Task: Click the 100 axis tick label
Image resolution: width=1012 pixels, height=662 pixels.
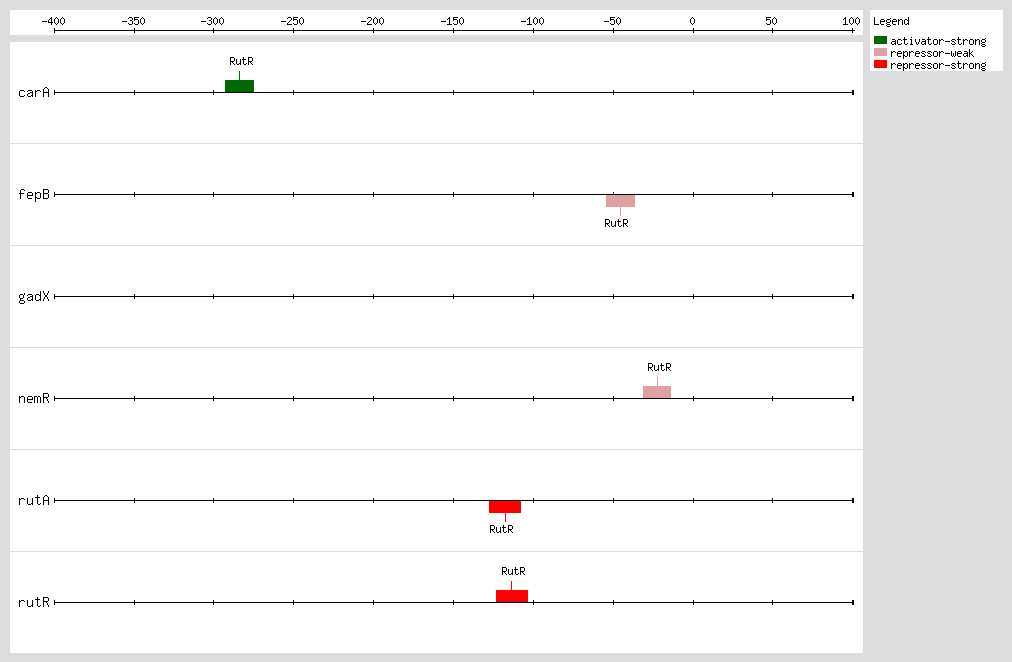Action: click(x=851, y=21)
